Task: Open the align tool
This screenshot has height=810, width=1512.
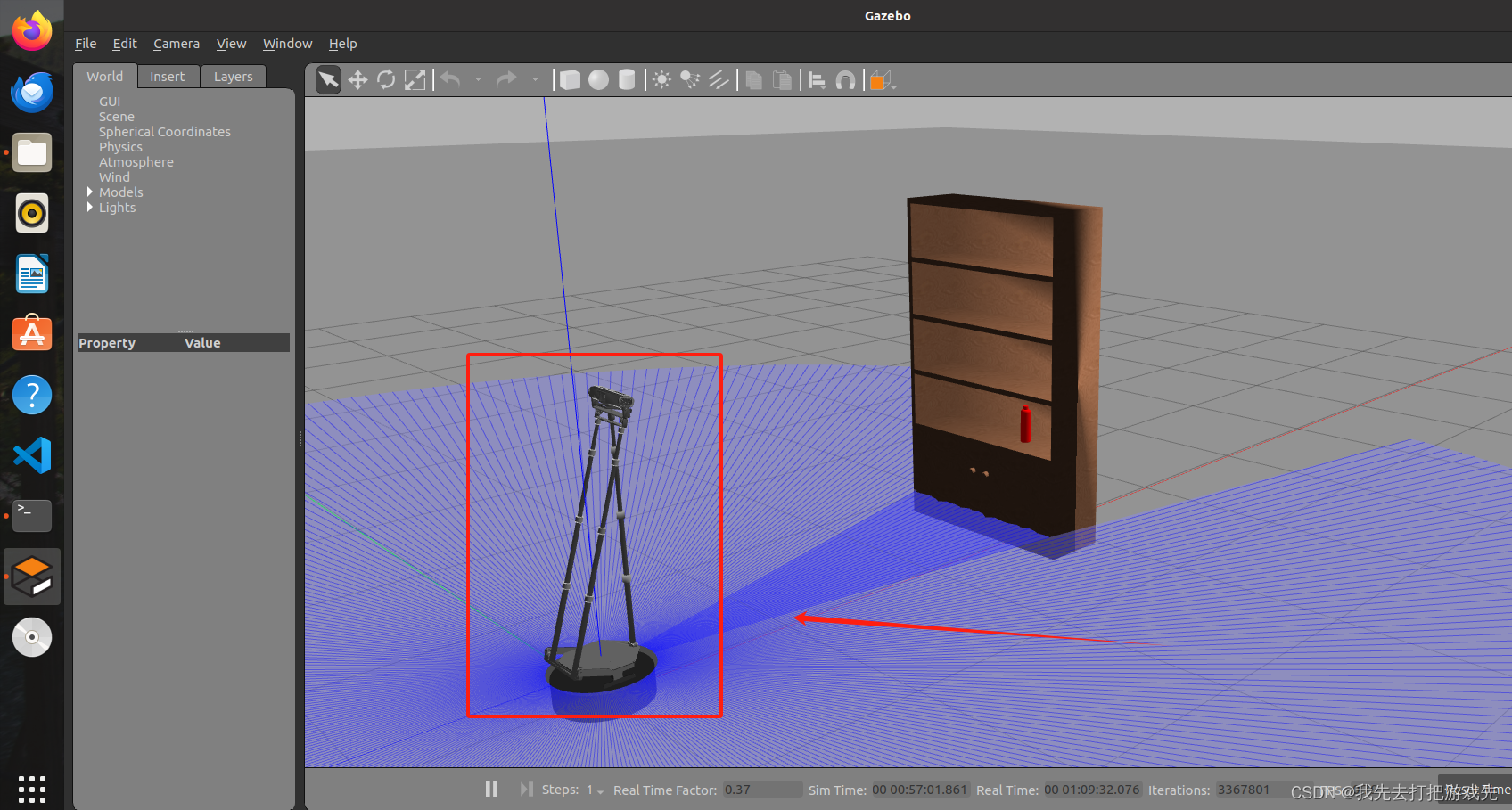Action: (818, 80)
